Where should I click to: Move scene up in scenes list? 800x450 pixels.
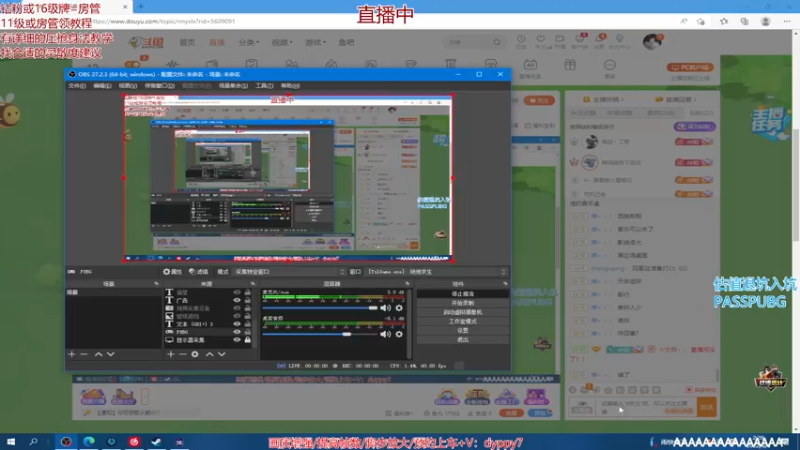[98, 354]
